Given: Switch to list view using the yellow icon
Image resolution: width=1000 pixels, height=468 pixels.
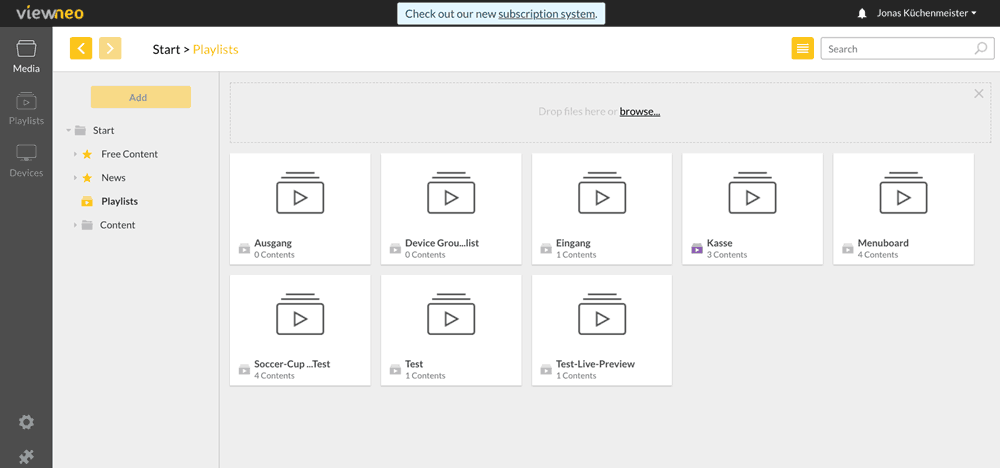Looking at the screenshot, I should click(x=802, y=48).
